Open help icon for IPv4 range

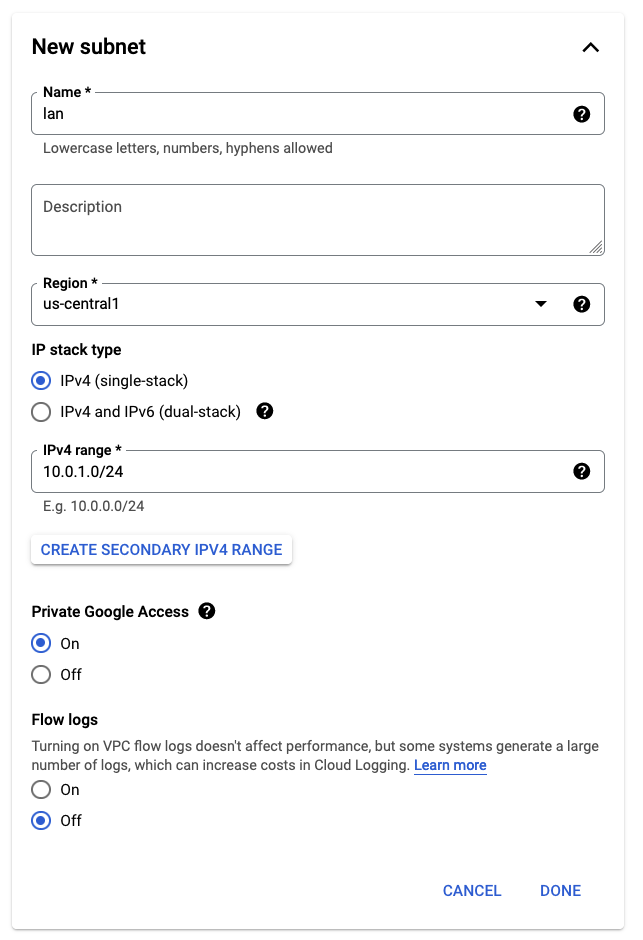point(581,471)
